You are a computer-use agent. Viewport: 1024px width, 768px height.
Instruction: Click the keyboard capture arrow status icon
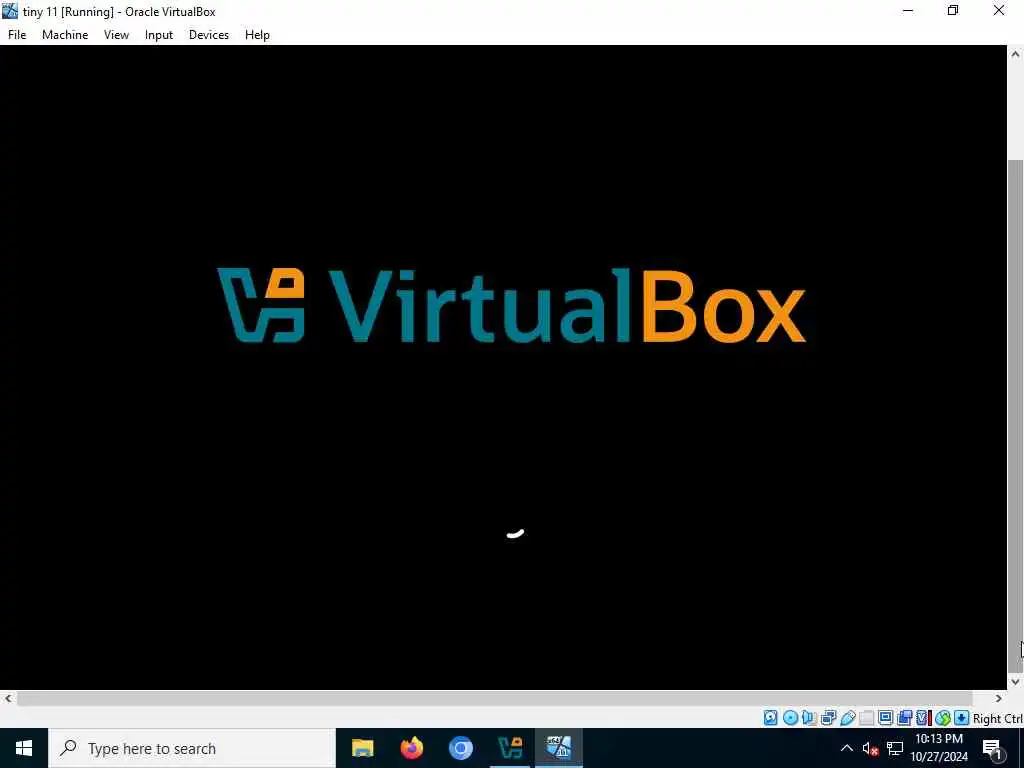click(961, 718)
